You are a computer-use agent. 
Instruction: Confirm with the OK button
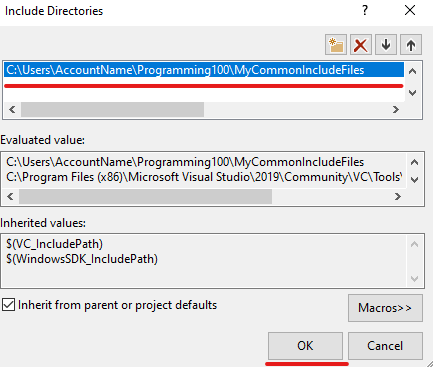click(305, 346)
